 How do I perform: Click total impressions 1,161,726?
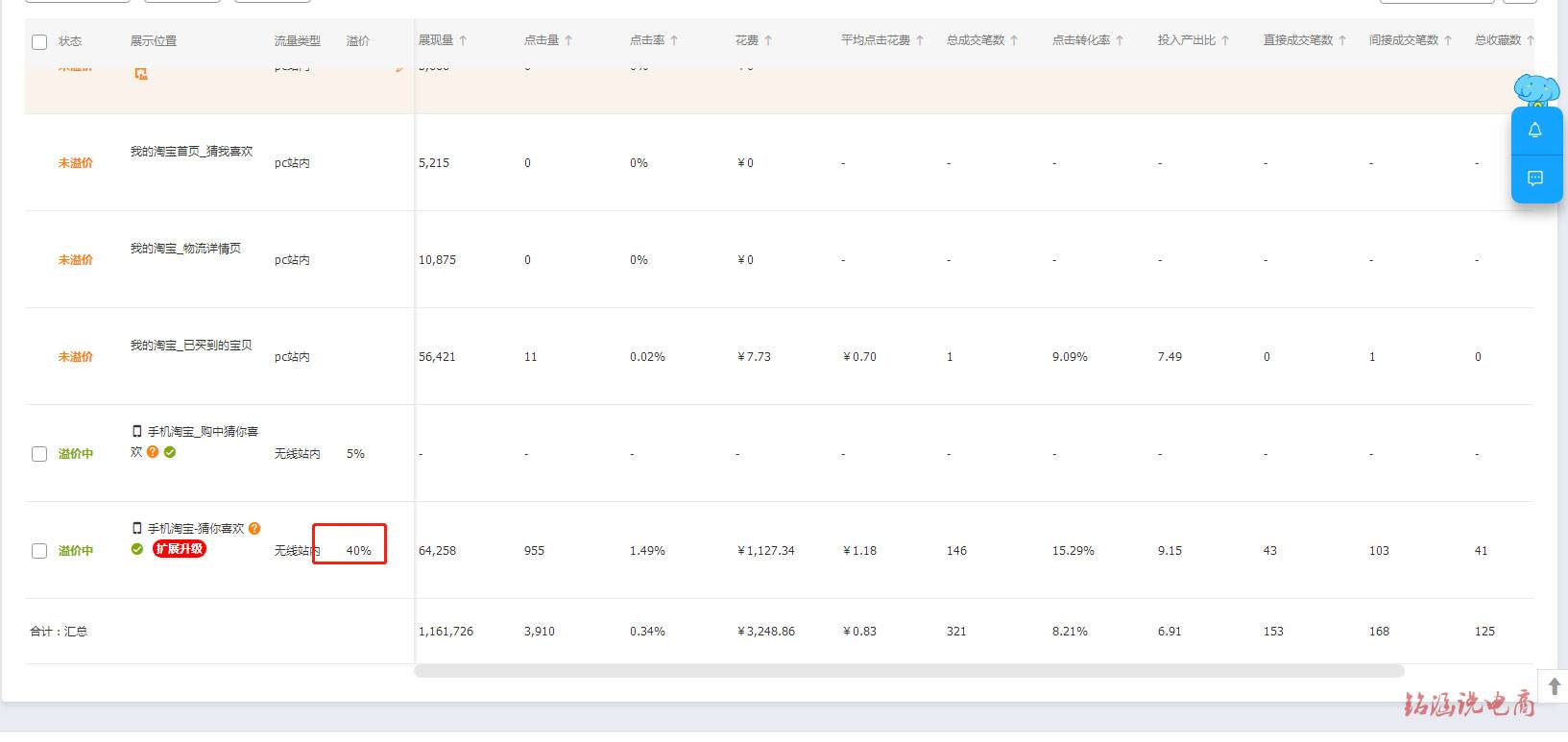click(x=446, y=632)
